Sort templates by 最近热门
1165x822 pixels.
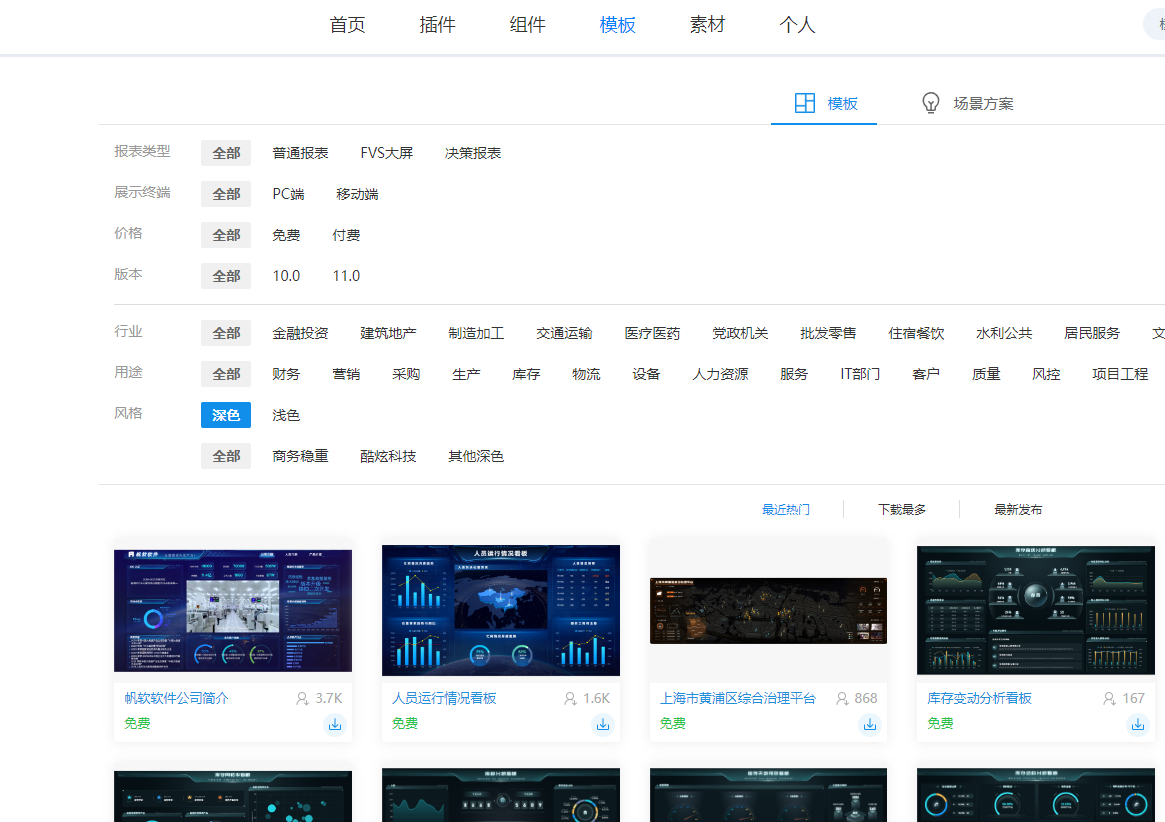point(785,509)
